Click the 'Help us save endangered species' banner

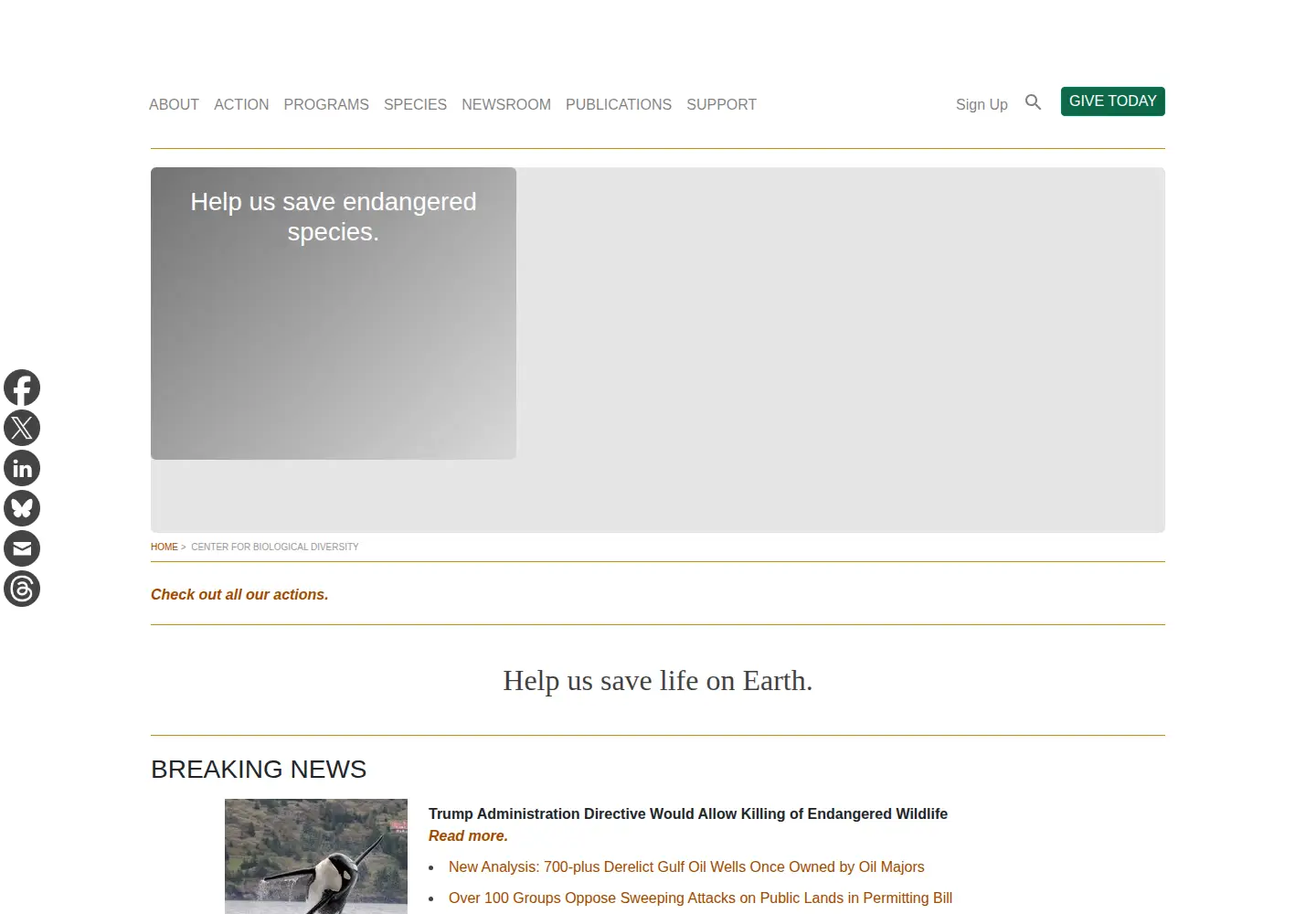(334, 313)
